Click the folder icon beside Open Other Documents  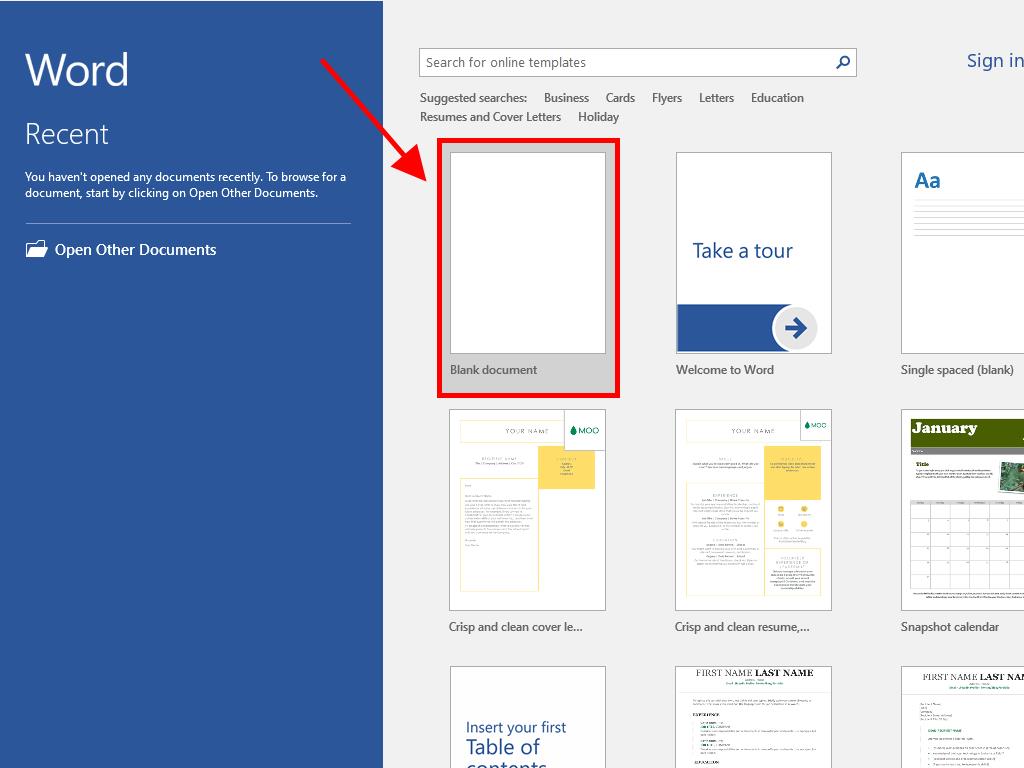point(36,250)
